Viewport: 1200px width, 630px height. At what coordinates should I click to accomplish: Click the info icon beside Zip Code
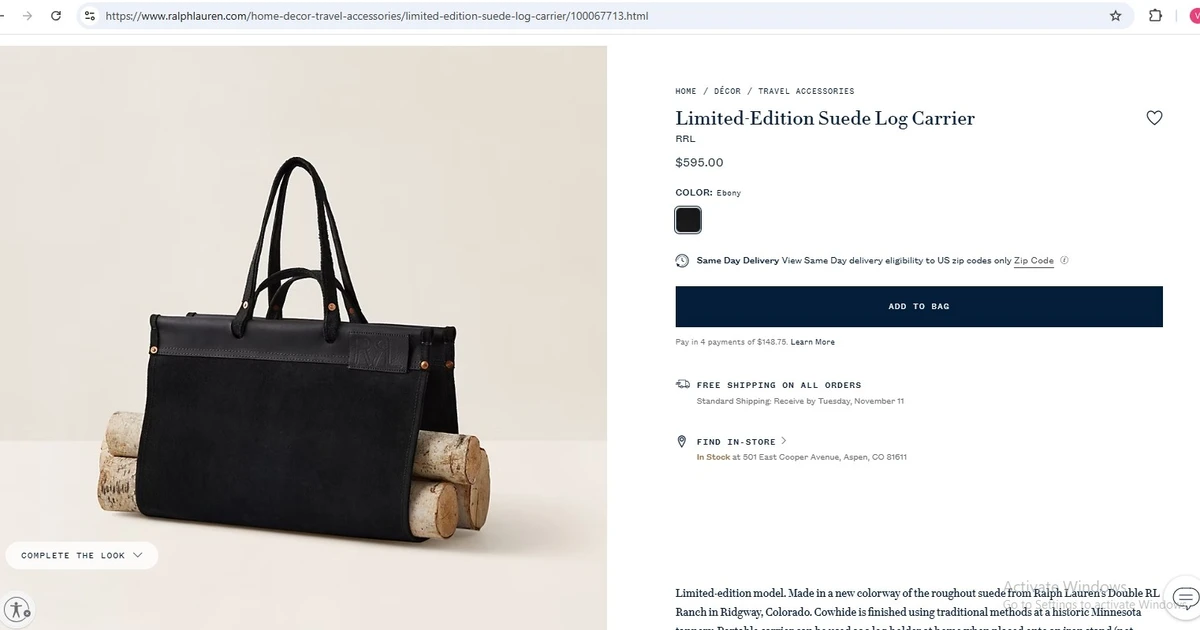coord(1064,261)
